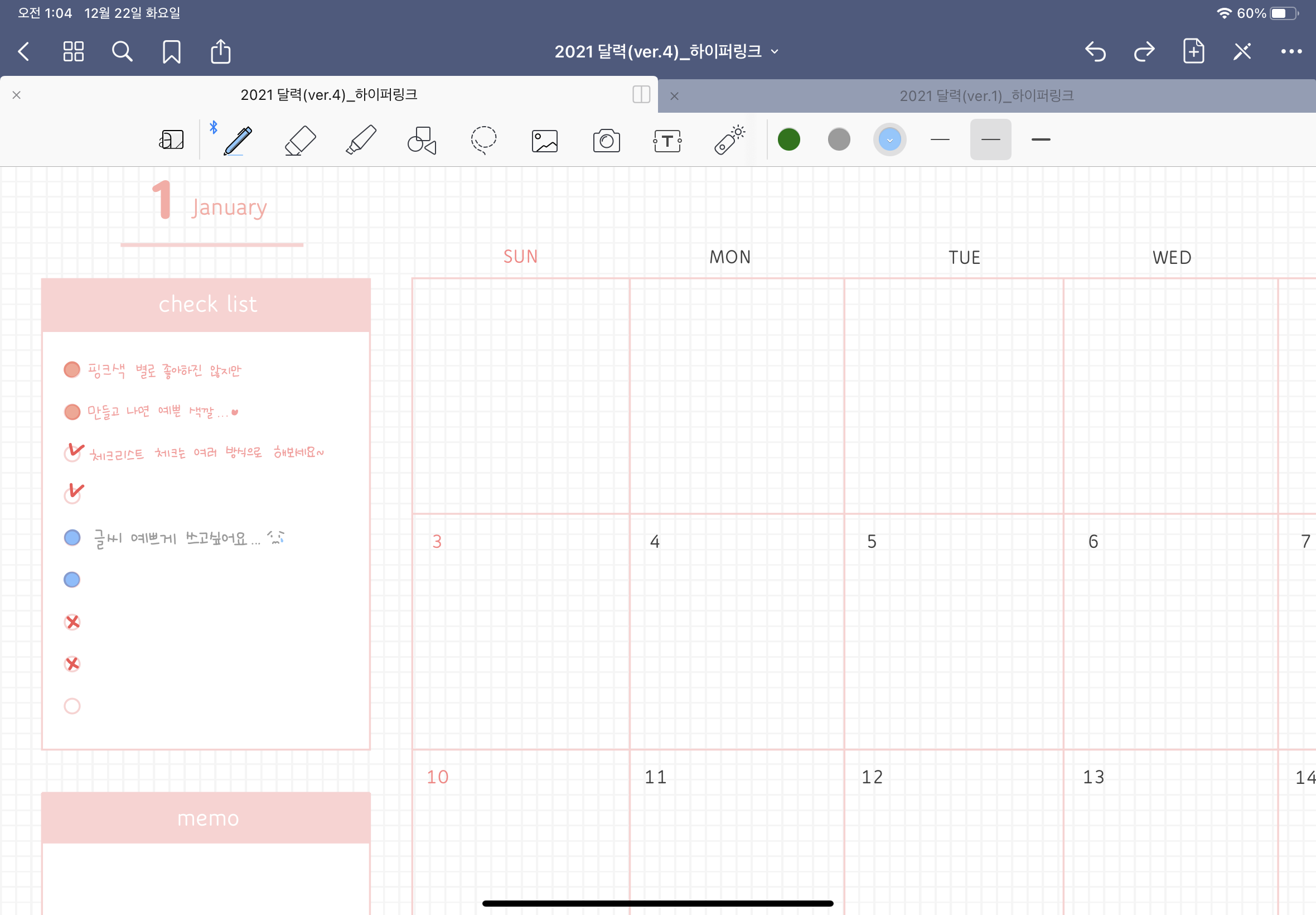Tap the SUN column heading

(x=520, y=257)
